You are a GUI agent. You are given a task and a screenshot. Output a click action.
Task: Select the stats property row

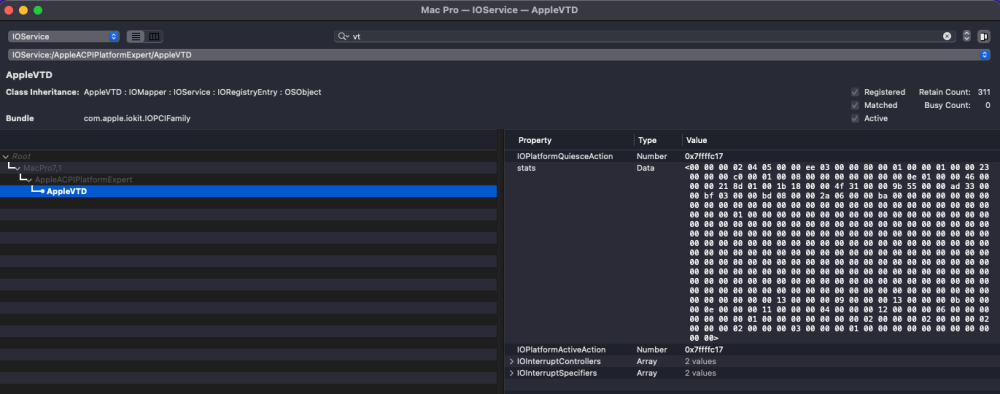point(752,253)
